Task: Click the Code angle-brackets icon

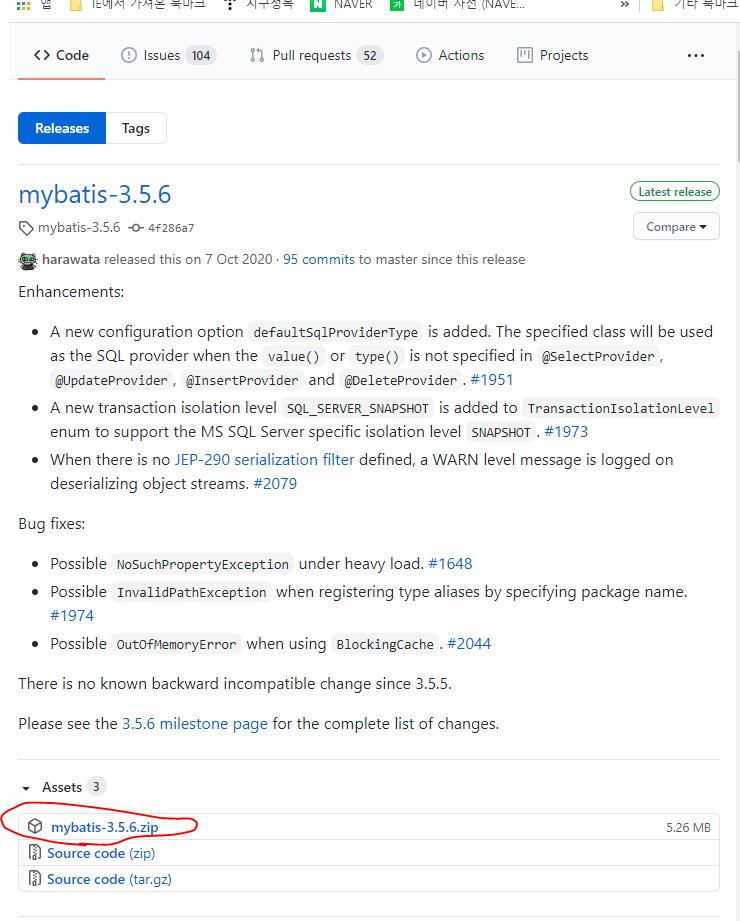Action: (x=42, y=55)
